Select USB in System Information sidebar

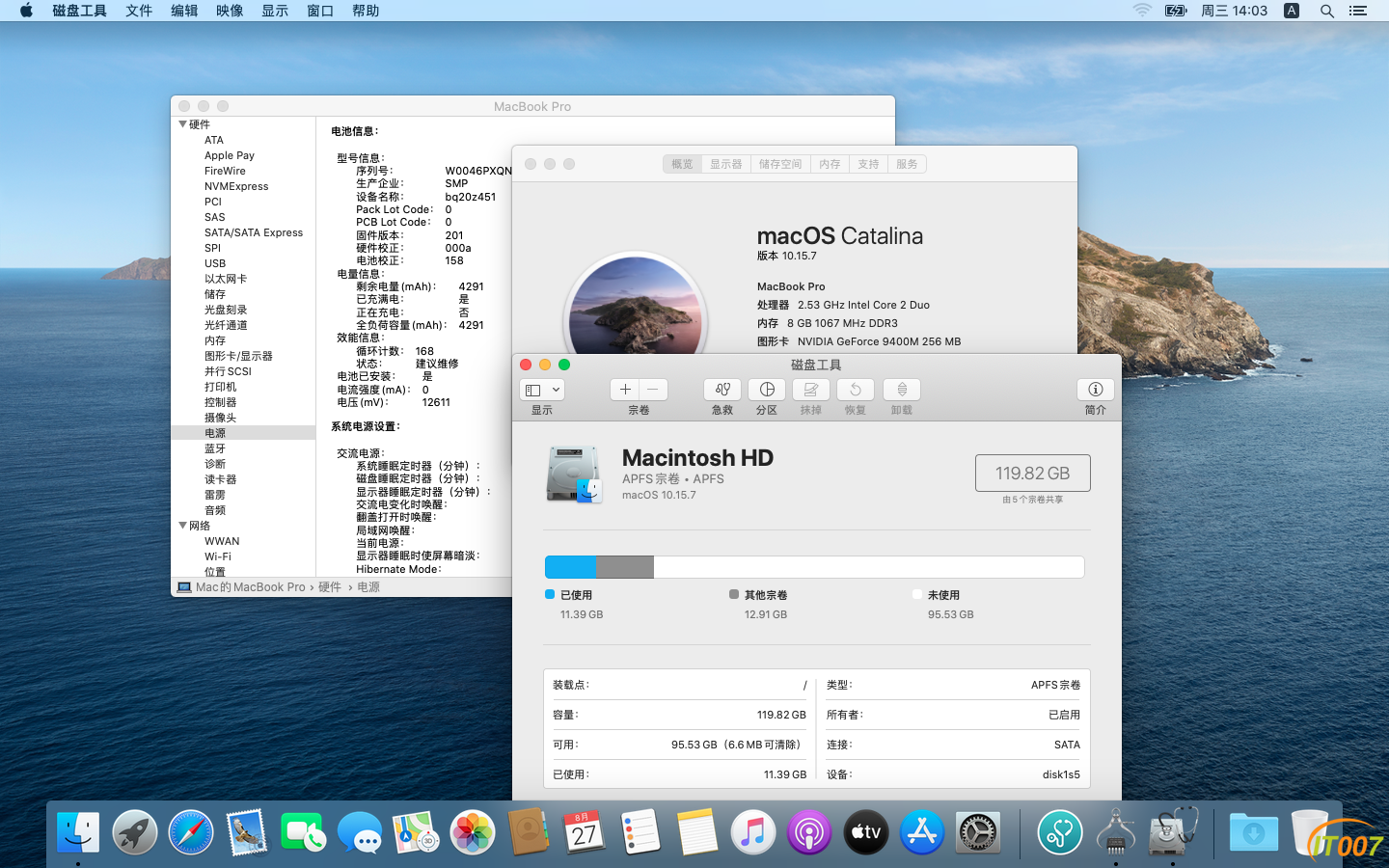(215, 263)
